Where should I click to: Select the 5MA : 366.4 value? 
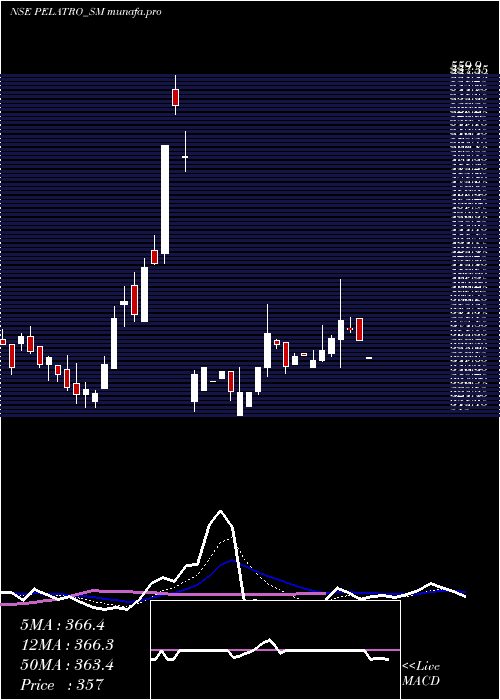pos(62,625)
